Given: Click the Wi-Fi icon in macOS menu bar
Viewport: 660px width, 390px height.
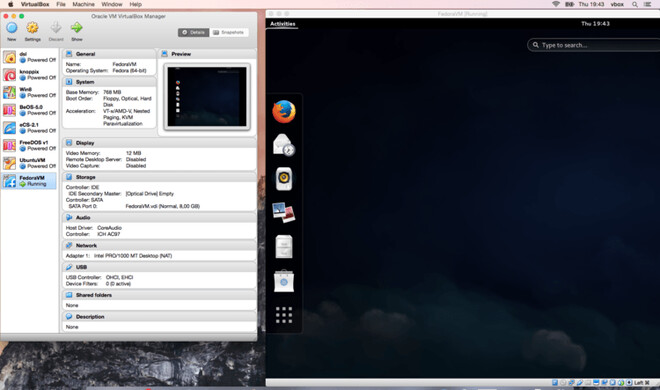Looking at the screenshot, I should (556, 4).
